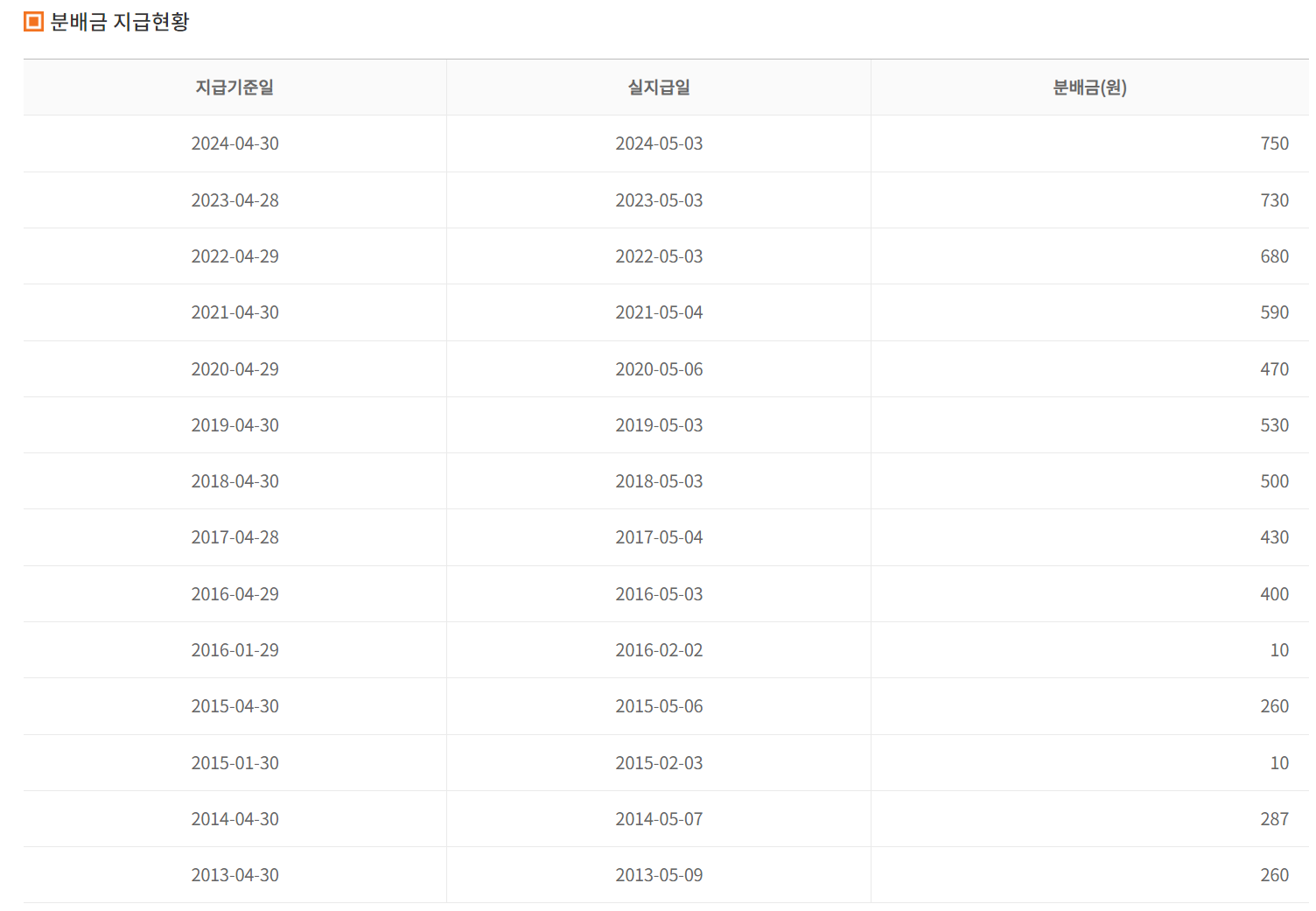Select the 2020-05-06 payment date cell
The width and height of the screenshot is (1316, 911).
[659, 369]
